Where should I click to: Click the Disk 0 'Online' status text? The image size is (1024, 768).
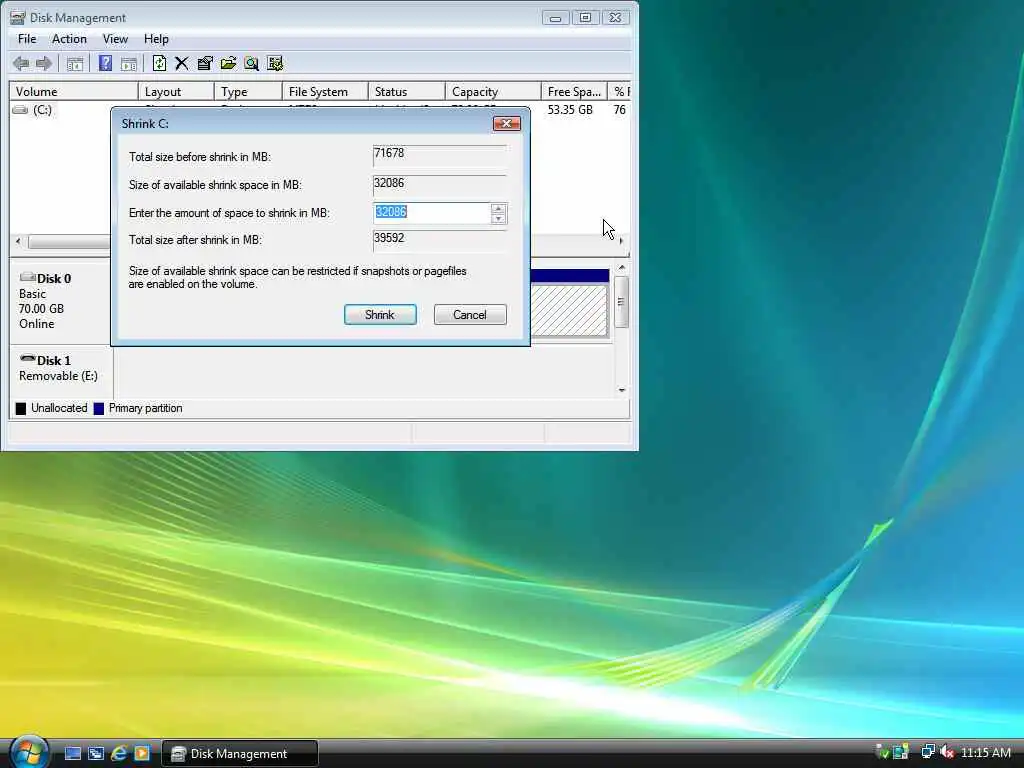[x=37, y=324]
